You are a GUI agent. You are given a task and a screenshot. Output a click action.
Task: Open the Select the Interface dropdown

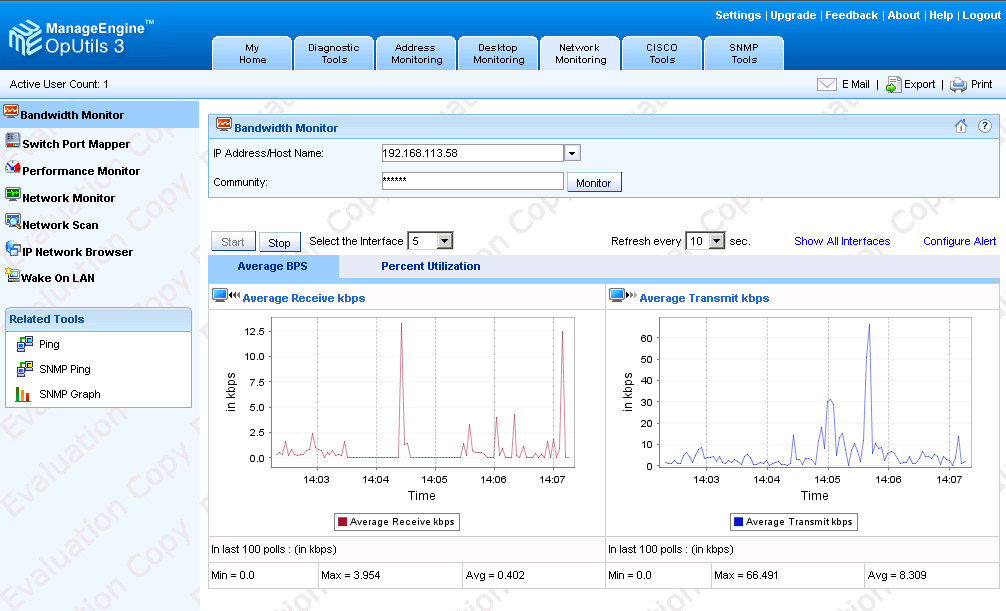coord(445,241)
